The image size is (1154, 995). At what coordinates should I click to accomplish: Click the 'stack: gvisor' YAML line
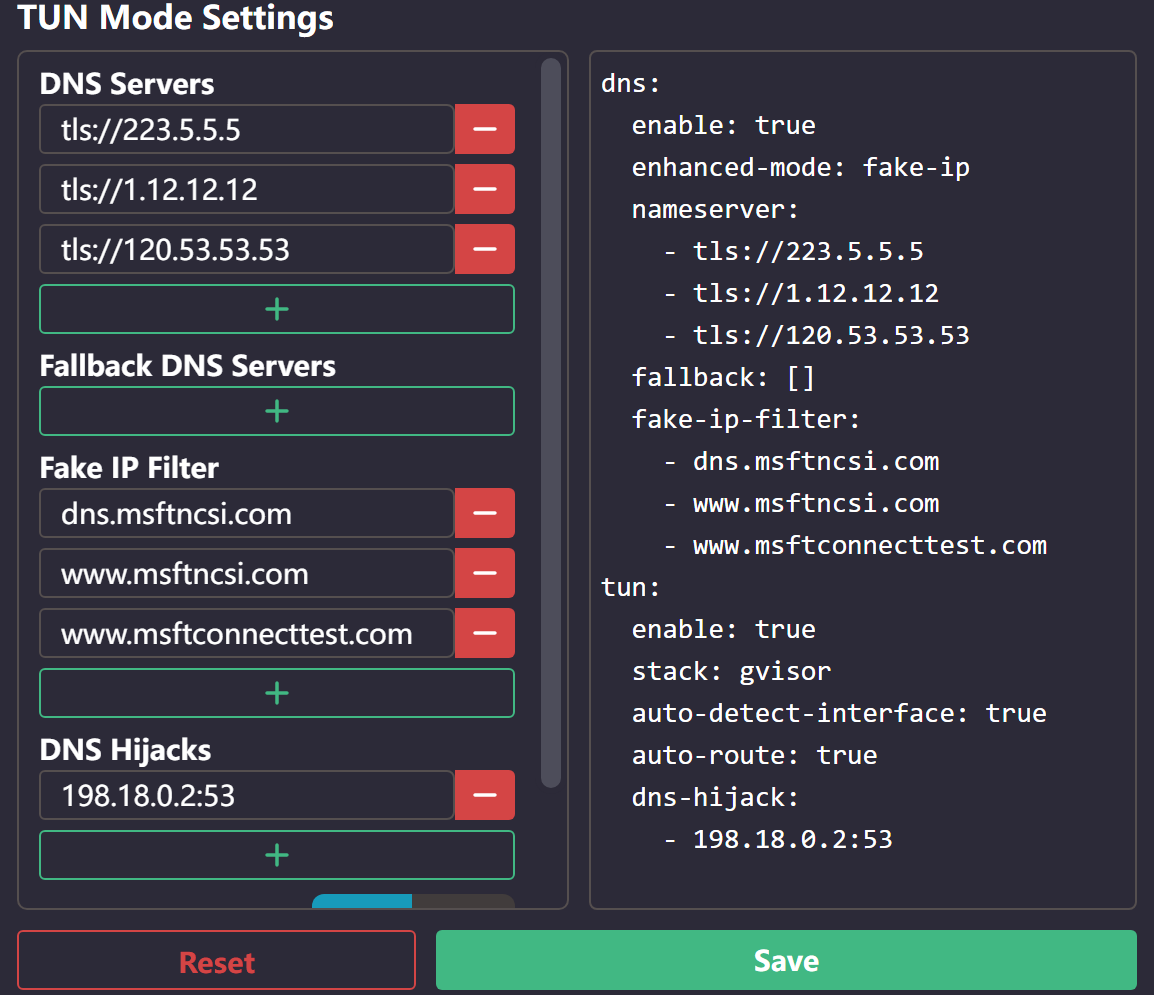pyautogui.click(x=732, y=671)
